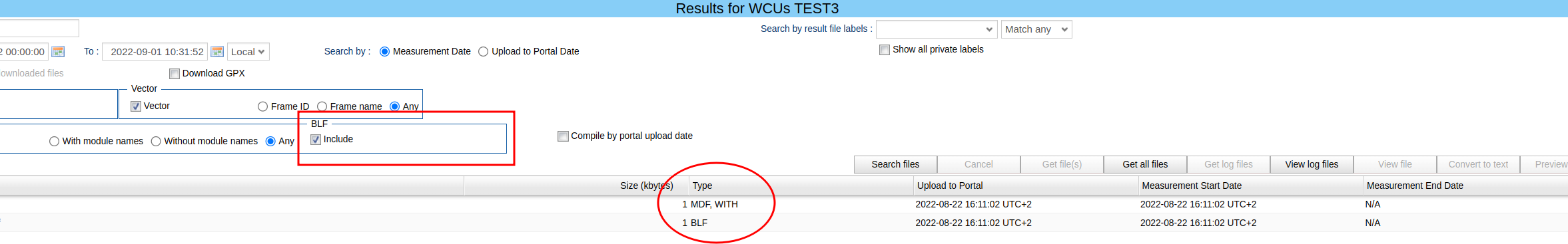This screenshot has width=1568, height=244.
Task: Check the Download GPX checkbox
Action: coord(175,74)
